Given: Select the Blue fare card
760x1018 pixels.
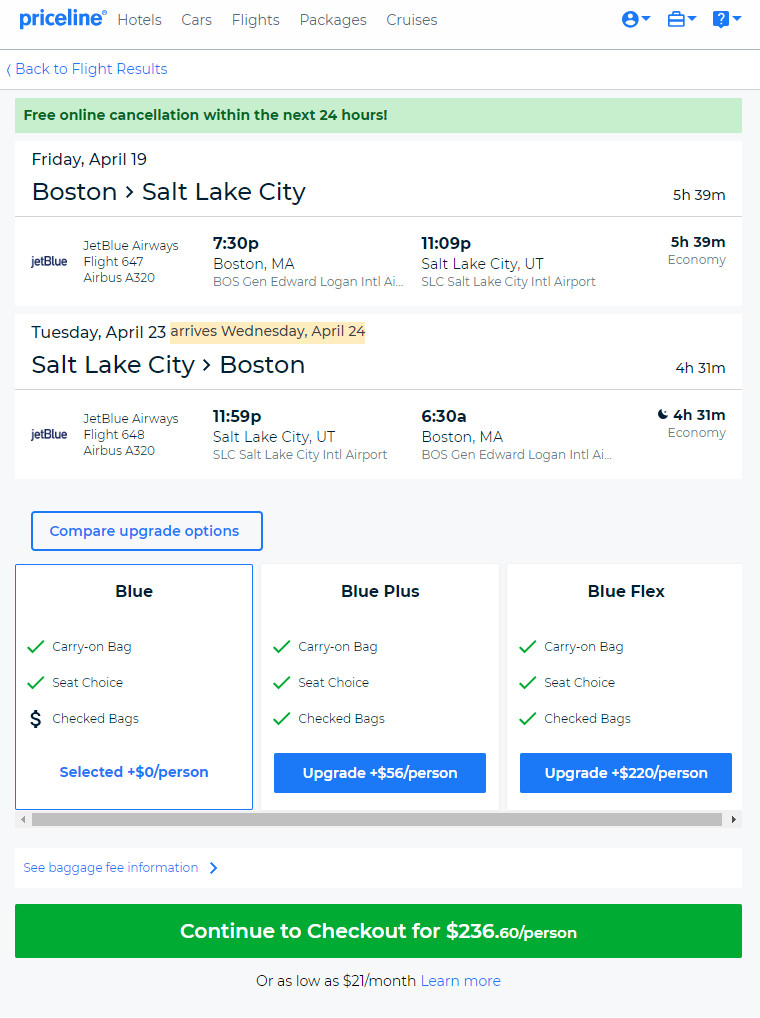Looking at the screenshot, I should [x=134, y=687].
